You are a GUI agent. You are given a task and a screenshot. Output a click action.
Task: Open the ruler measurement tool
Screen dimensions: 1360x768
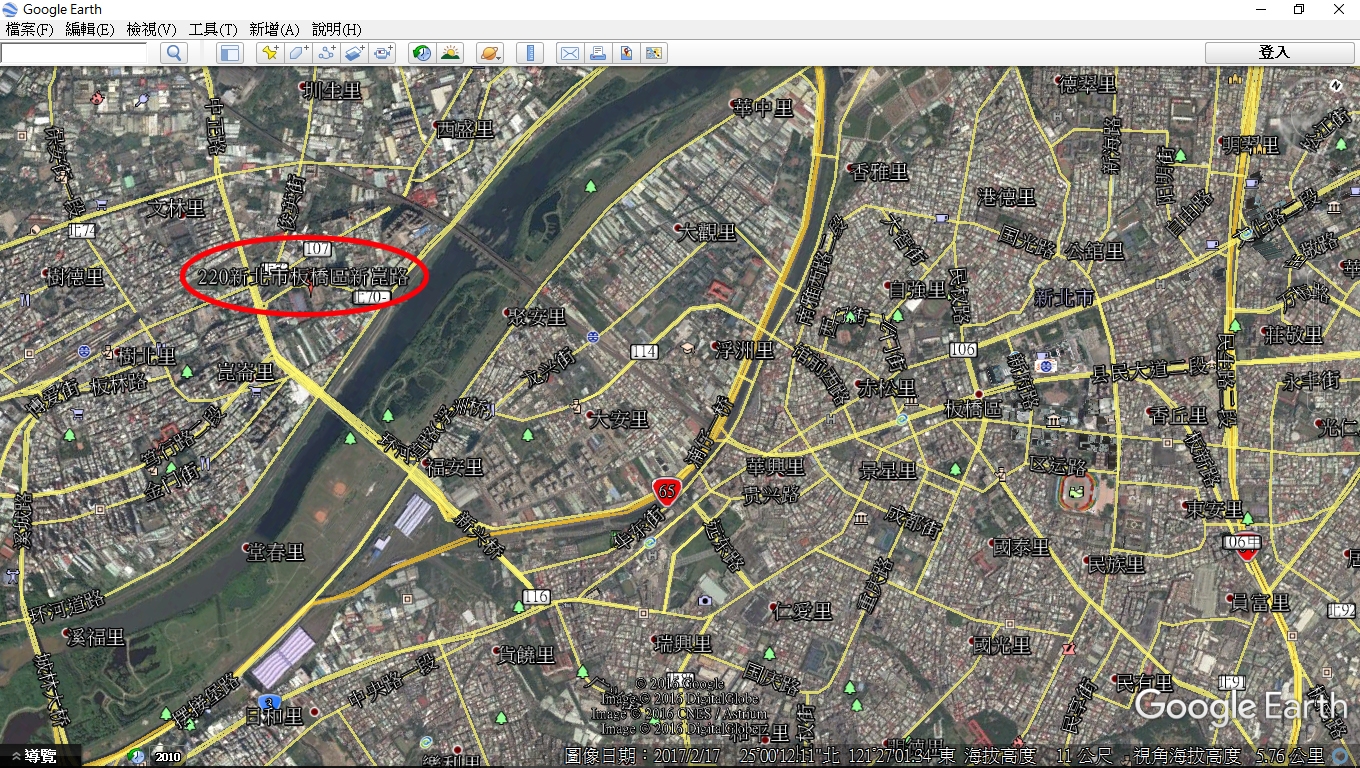point(530,53)
